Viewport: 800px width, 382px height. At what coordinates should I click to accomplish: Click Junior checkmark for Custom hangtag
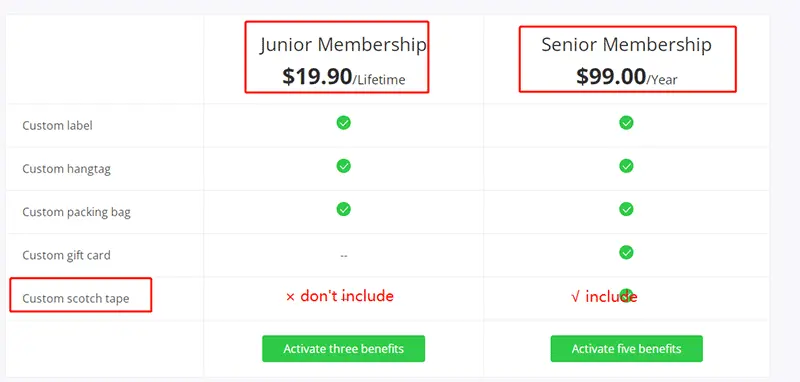pyautogui.click(x=343, y=166)
